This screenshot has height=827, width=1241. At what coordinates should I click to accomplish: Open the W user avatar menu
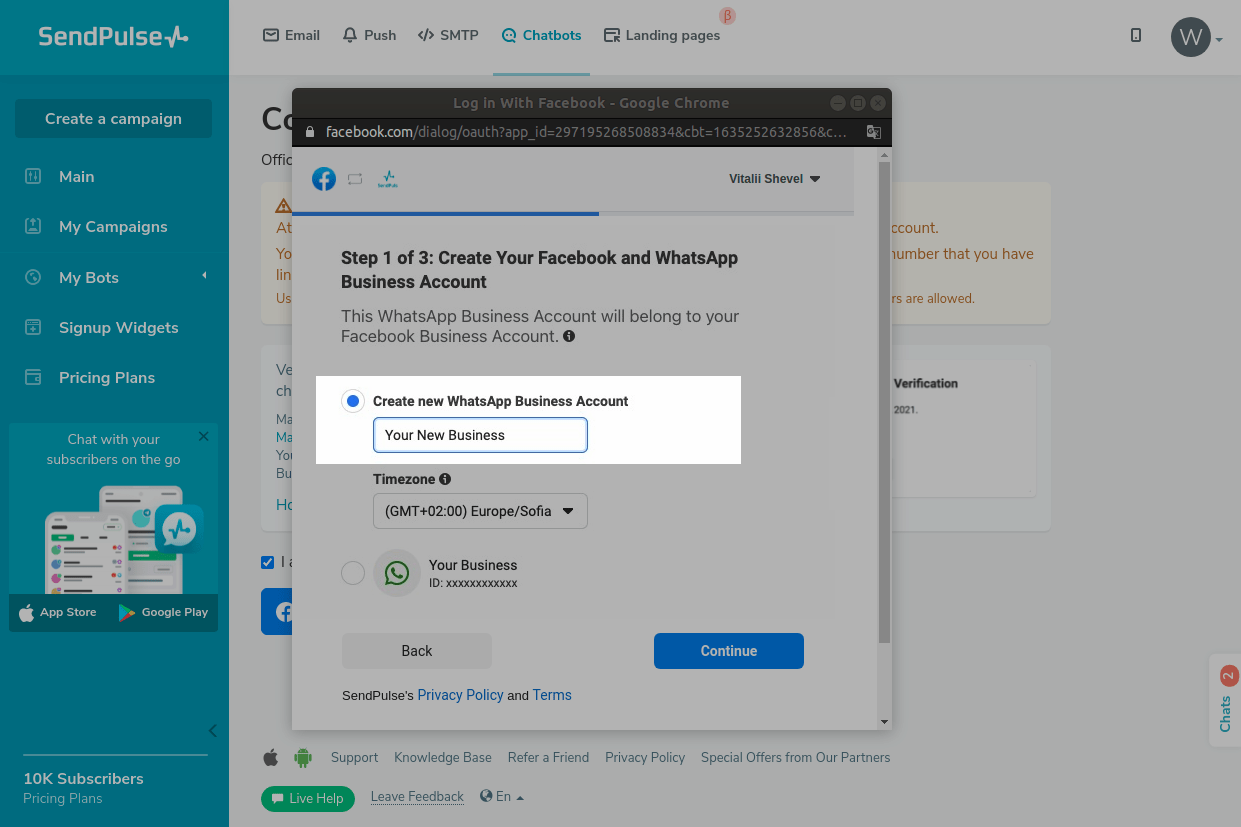(1196, 38)
